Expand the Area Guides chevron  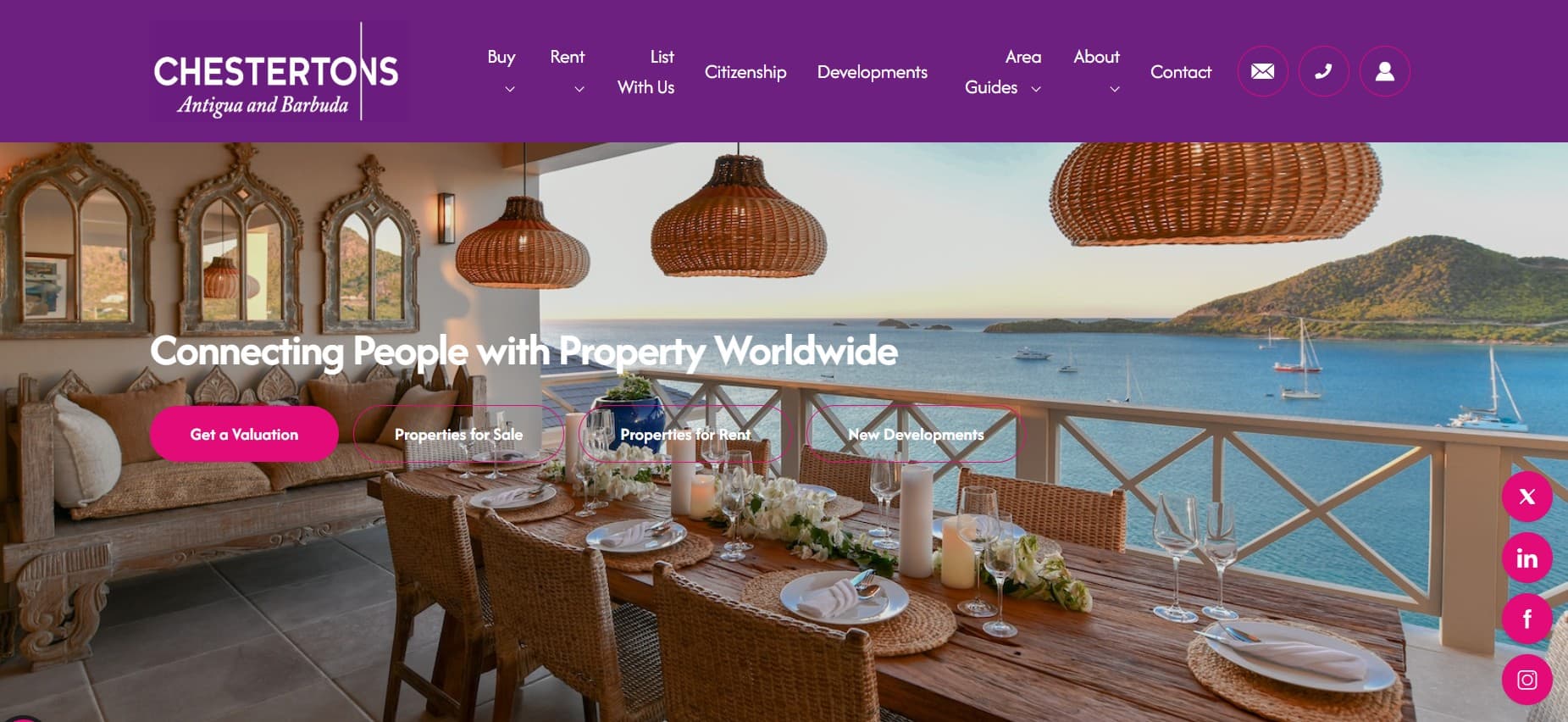click(x=1035, y=89)
